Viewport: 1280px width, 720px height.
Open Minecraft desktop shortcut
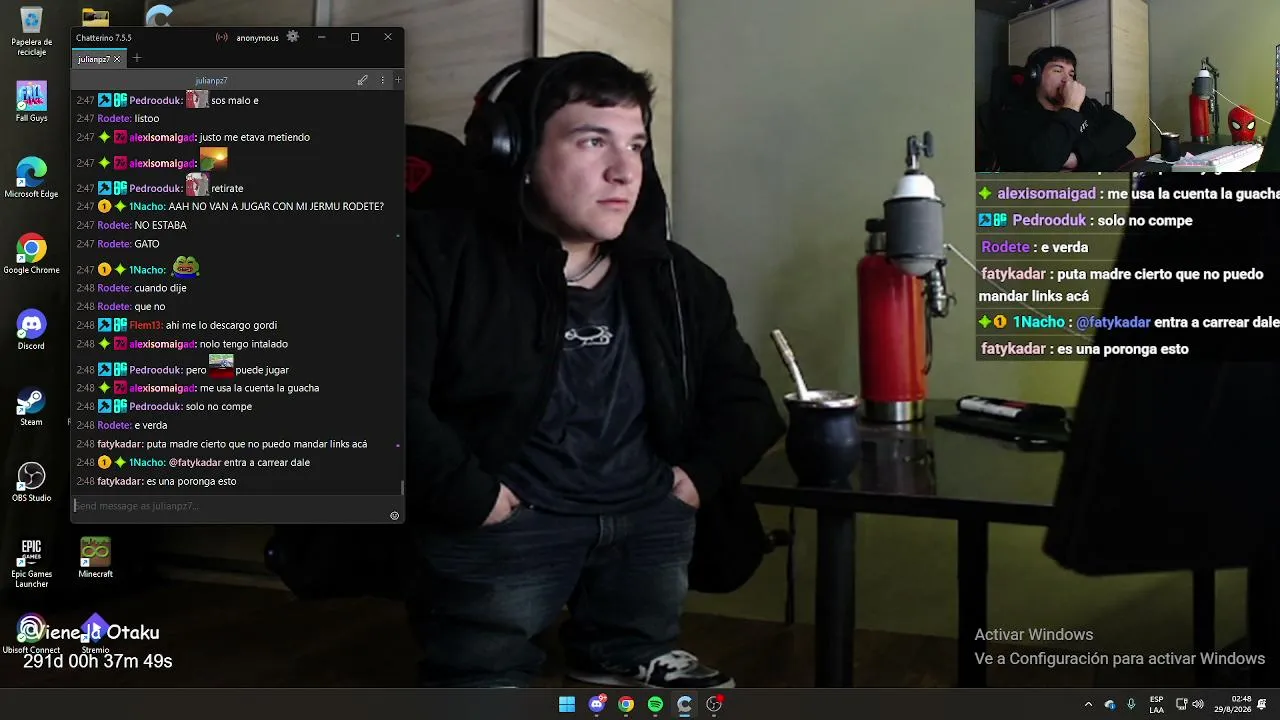point(95,558)
